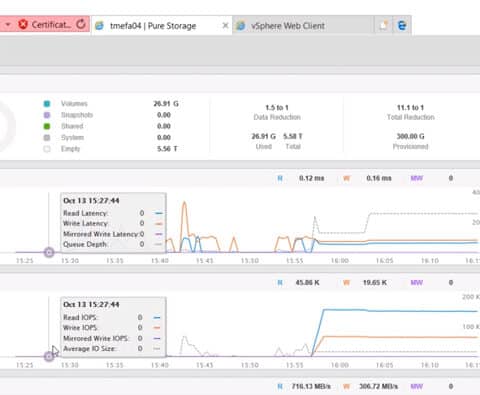Click the Volumes 26.91 G value

pos(166,104)
